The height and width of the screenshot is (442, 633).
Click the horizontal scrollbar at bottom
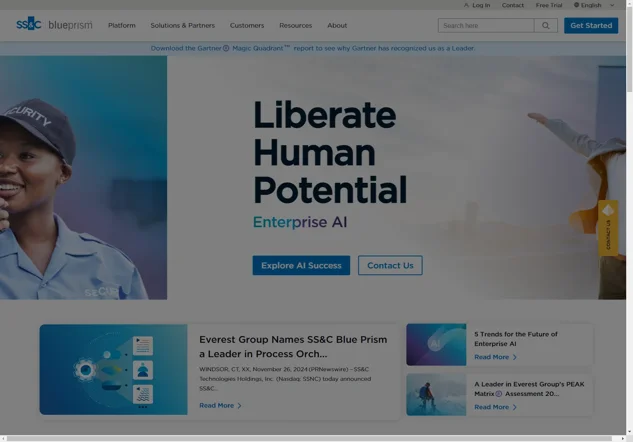point(309,438)
